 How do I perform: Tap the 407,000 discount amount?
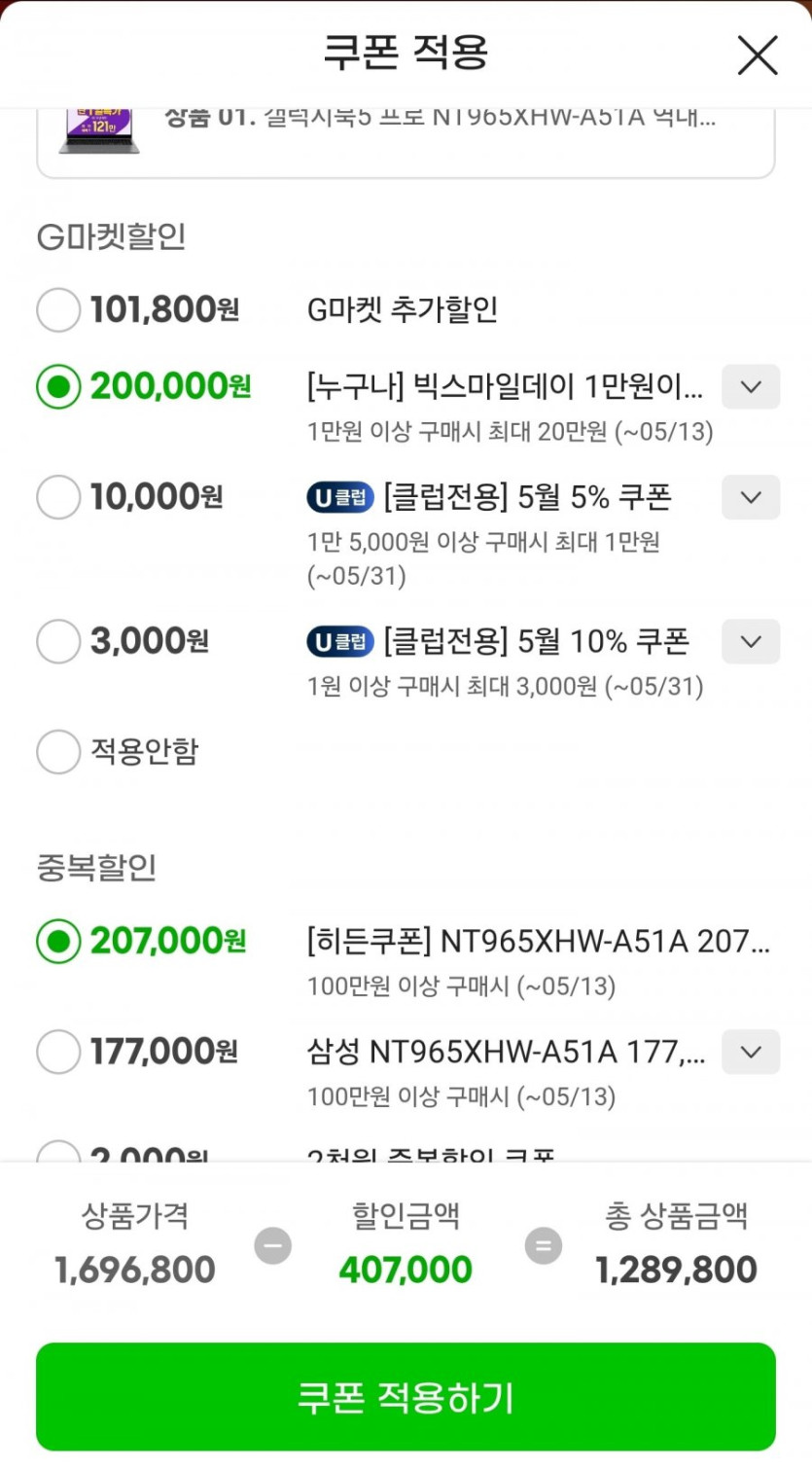pos(406,1270)
